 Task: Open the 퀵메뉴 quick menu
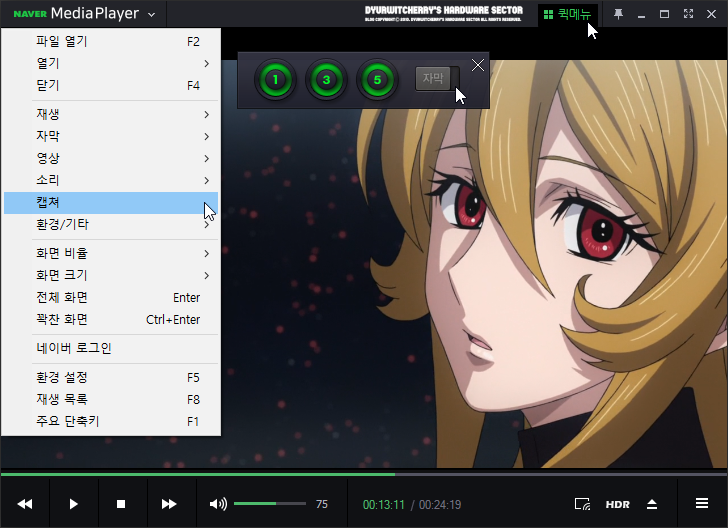coord(568,14)
